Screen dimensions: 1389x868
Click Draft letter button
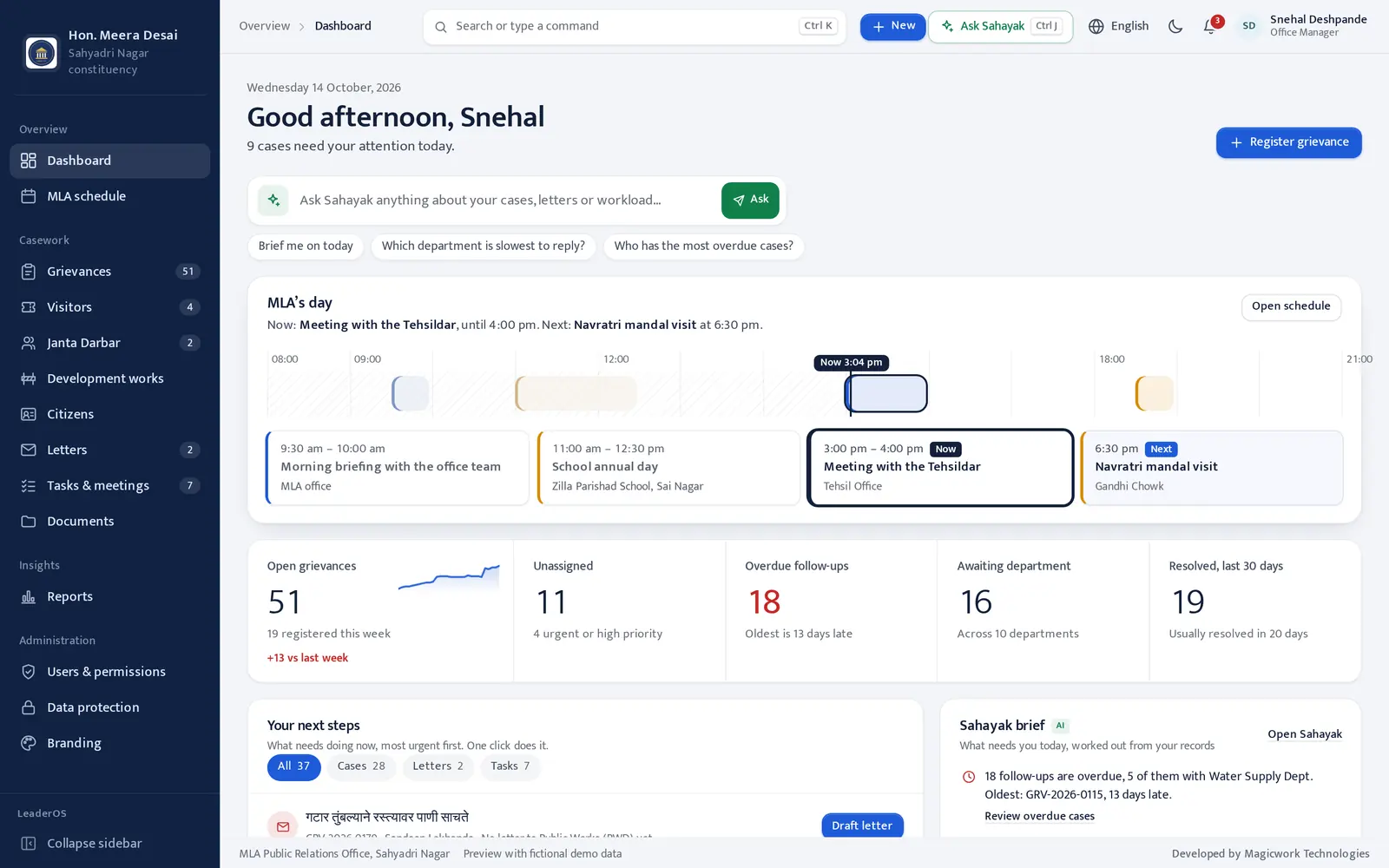pyautogui.click(x=862, y=825)
